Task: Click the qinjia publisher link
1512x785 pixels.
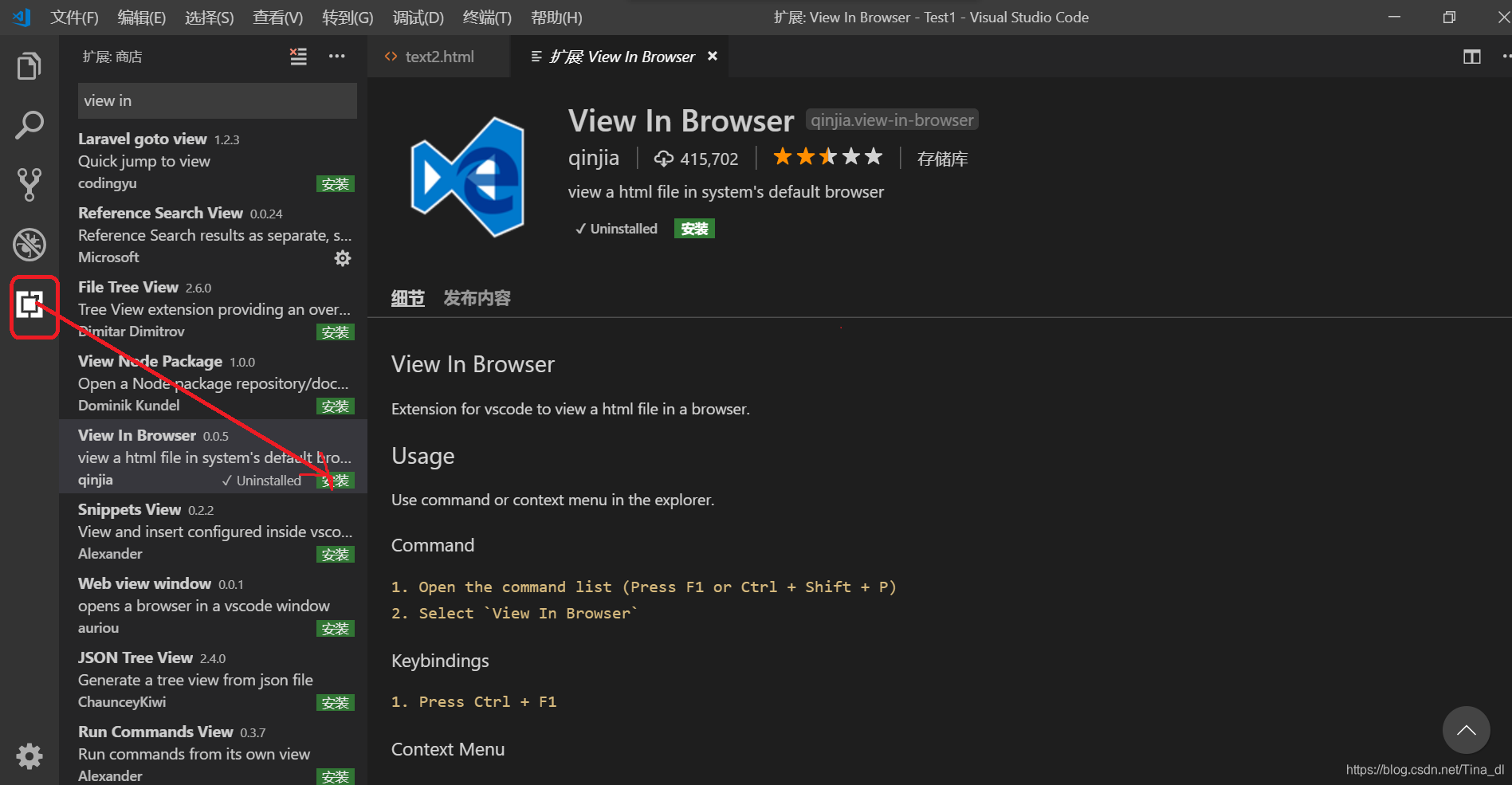Action: [593, 158]
